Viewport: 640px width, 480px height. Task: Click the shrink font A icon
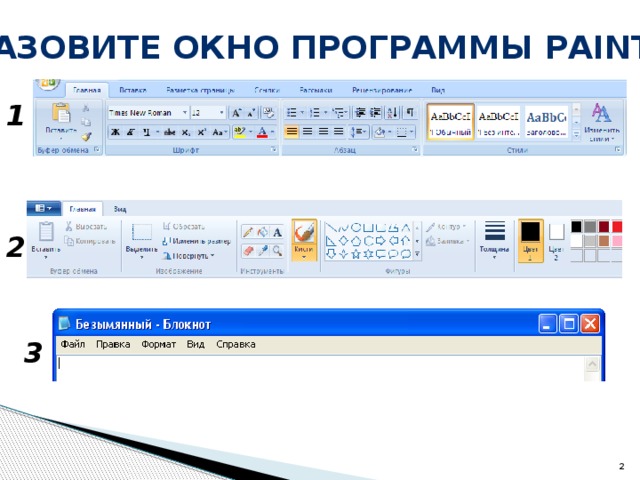click(x=251, y=113)
